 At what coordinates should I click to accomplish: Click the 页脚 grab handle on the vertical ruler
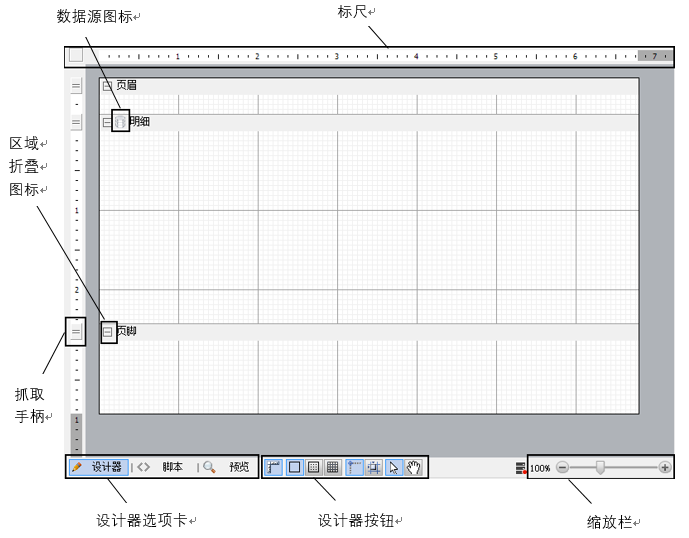(76, 331)
